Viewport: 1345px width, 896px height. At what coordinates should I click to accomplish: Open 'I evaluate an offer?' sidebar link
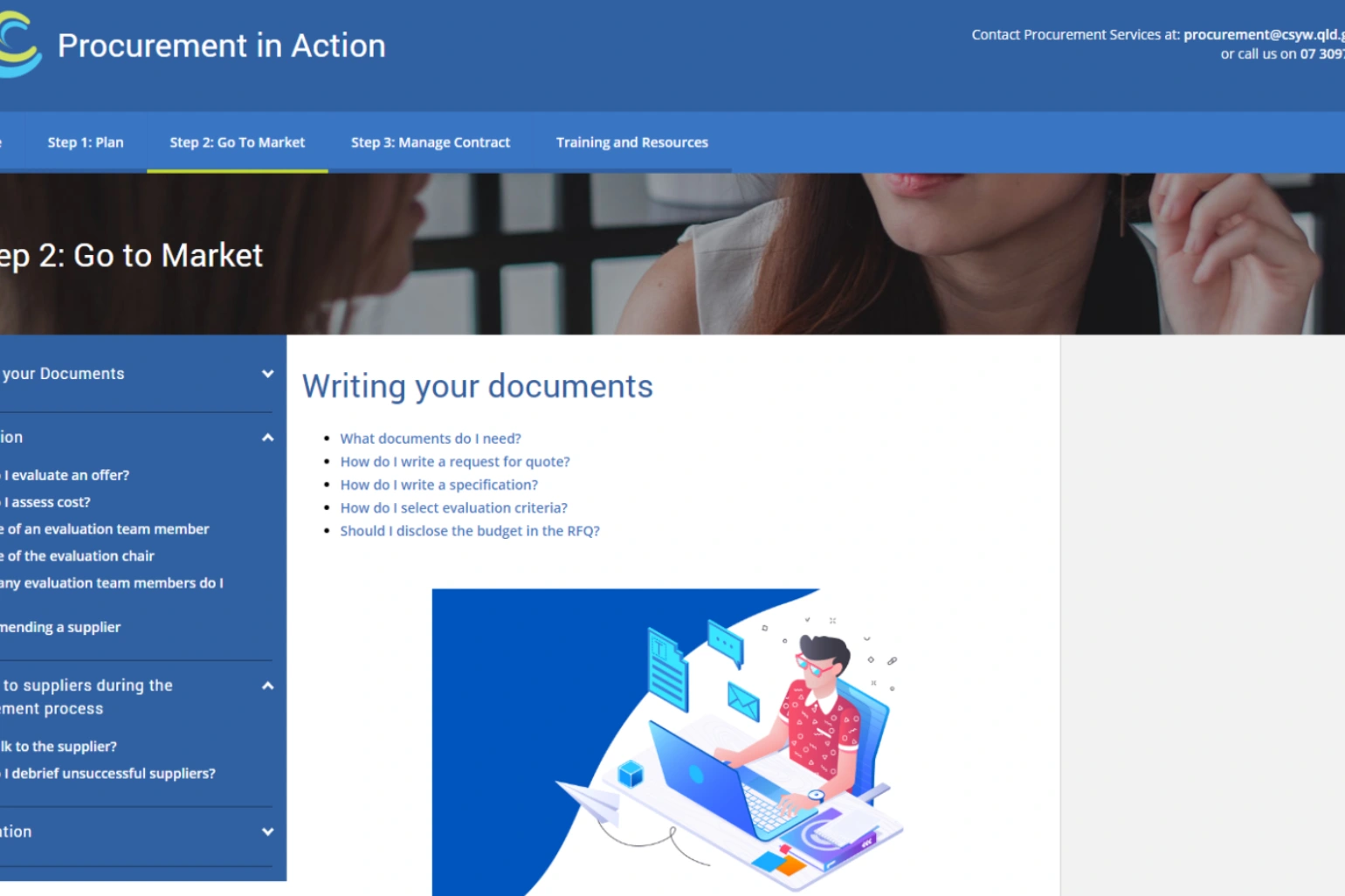tap(65, 475)
